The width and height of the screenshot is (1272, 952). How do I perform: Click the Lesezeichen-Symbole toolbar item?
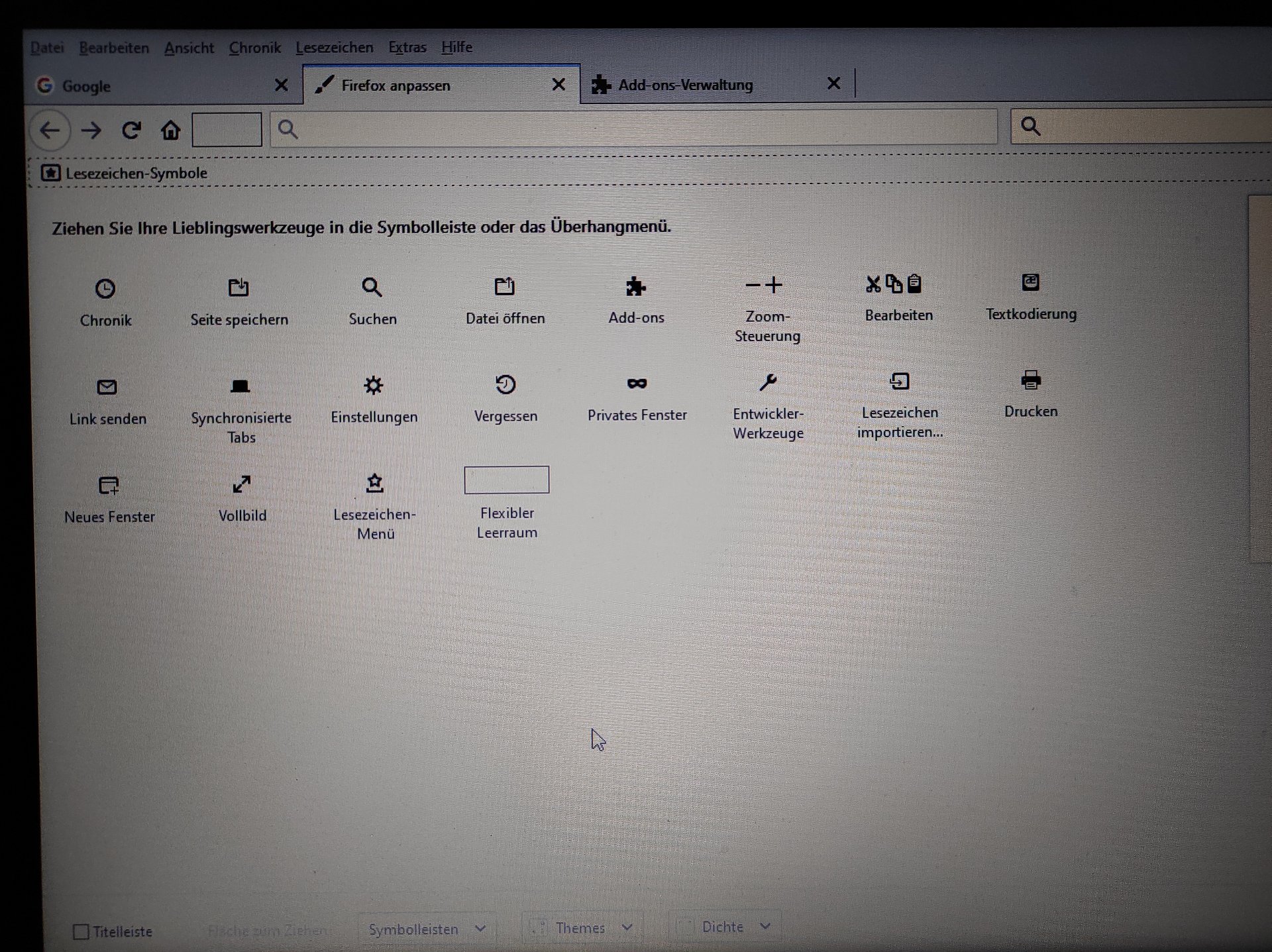pos(125,174)
